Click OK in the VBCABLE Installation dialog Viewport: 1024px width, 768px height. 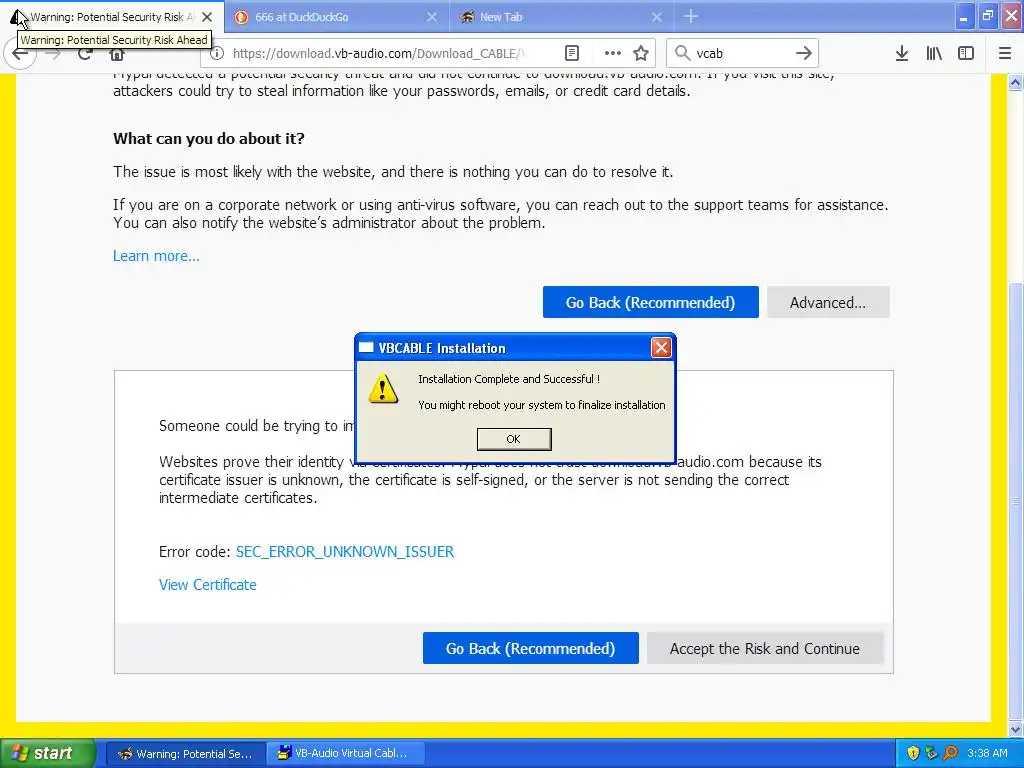(x=514, y=439)
